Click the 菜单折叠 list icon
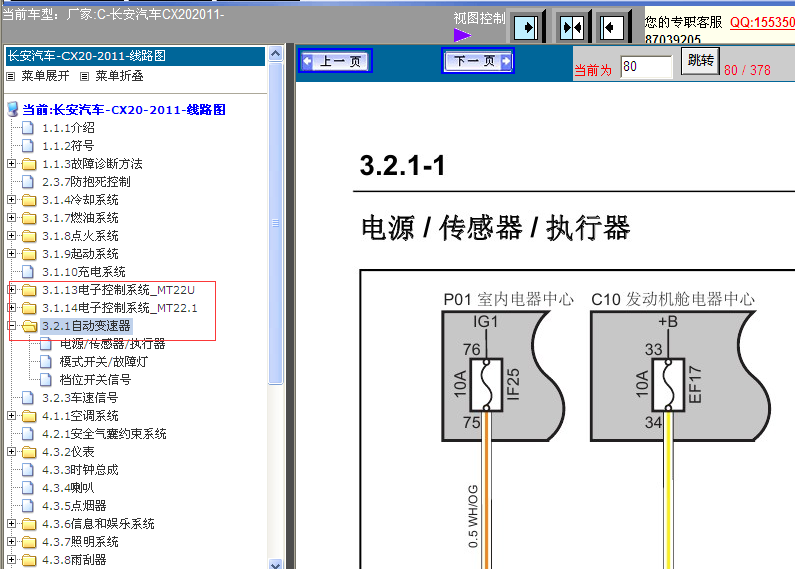The image size is (795, 569). (x=85, y=77)
